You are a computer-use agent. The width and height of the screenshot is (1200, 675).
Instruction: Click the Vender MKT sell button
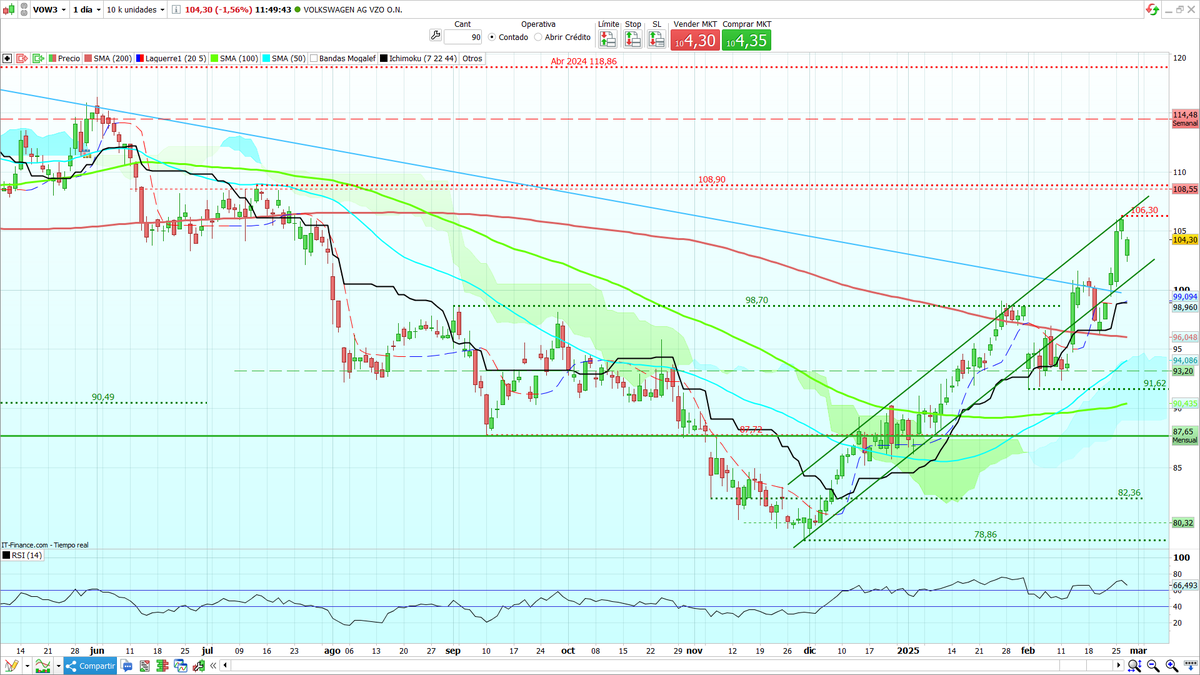(695, 39)
